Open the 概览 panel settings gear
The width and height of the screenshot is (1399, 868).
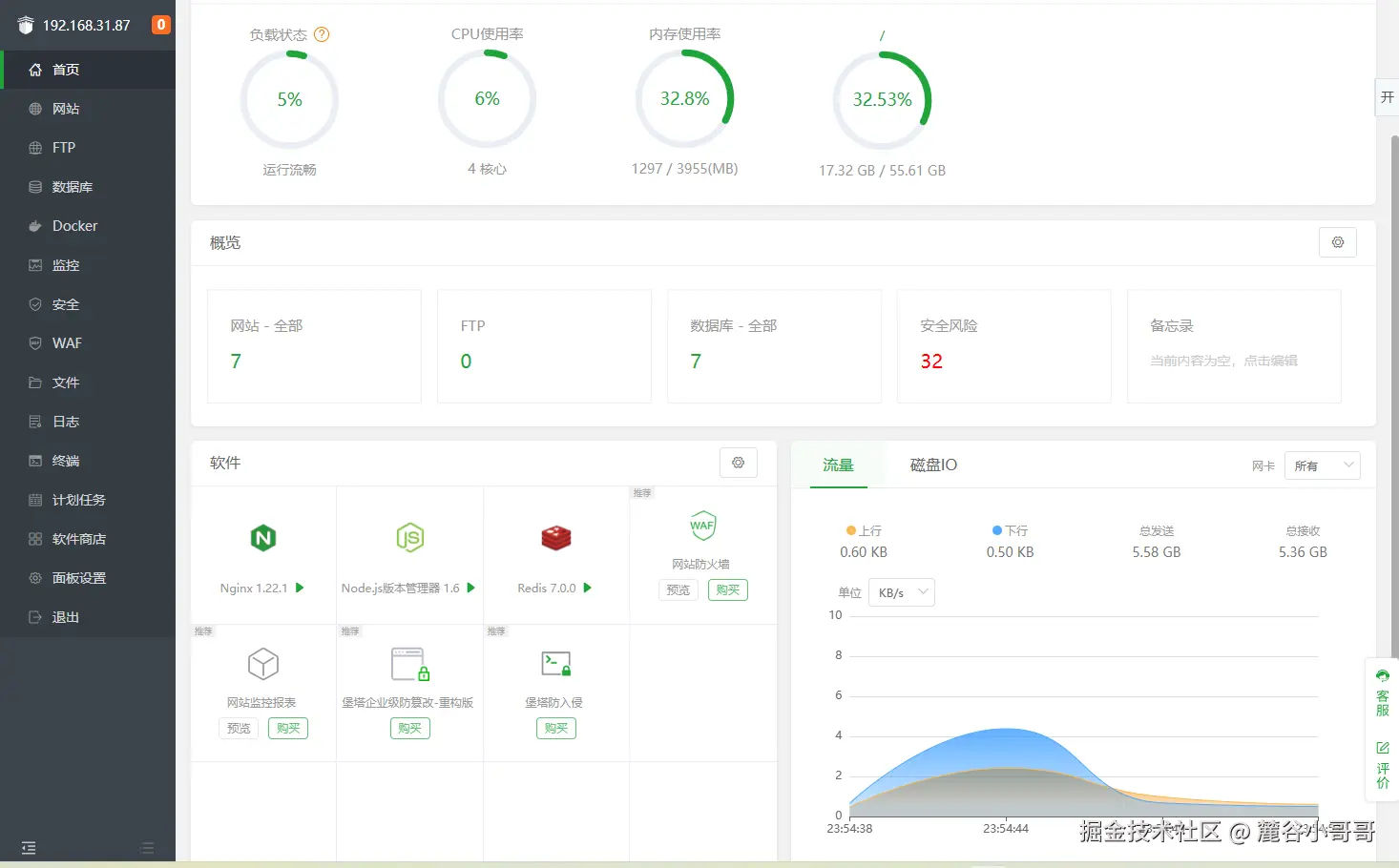1337,242
